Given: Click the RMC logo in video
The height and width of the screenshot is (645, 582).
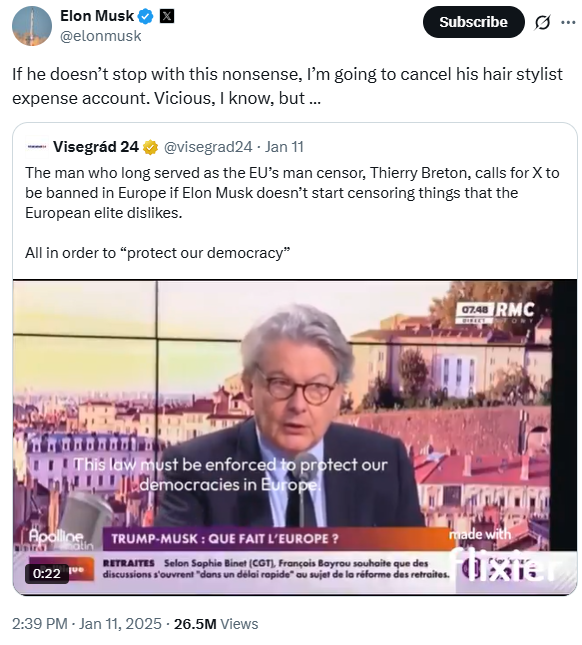Looking at the screenshot, I should click(x=515, y=310).
